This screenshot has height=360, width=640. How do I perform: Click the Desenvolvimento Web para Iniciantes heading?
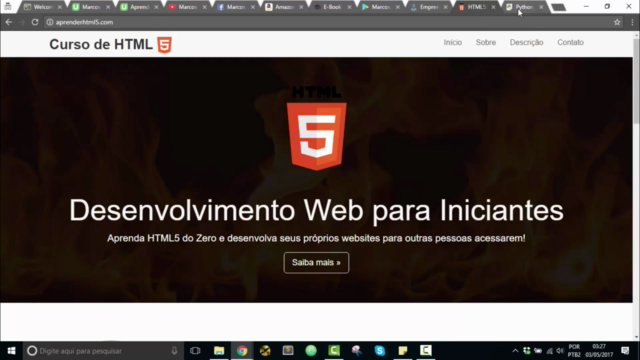coord(316,211)
